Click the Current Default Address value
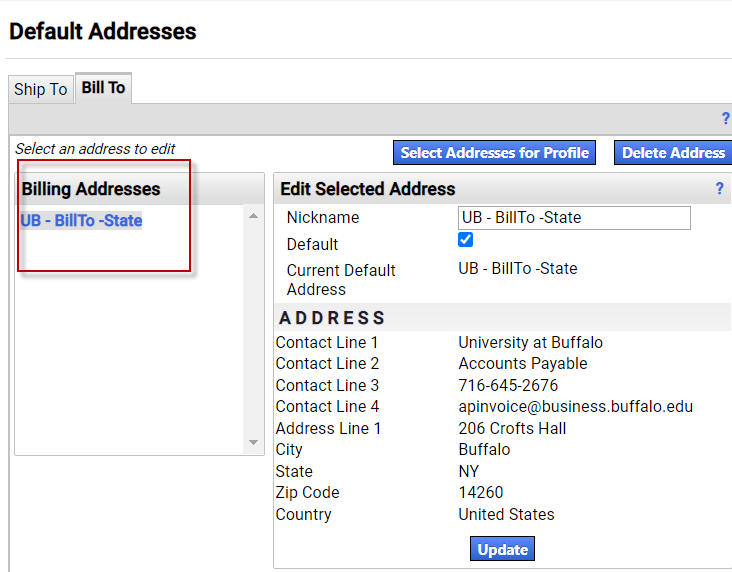Screen dimensions: 732x572 point(517,269)
